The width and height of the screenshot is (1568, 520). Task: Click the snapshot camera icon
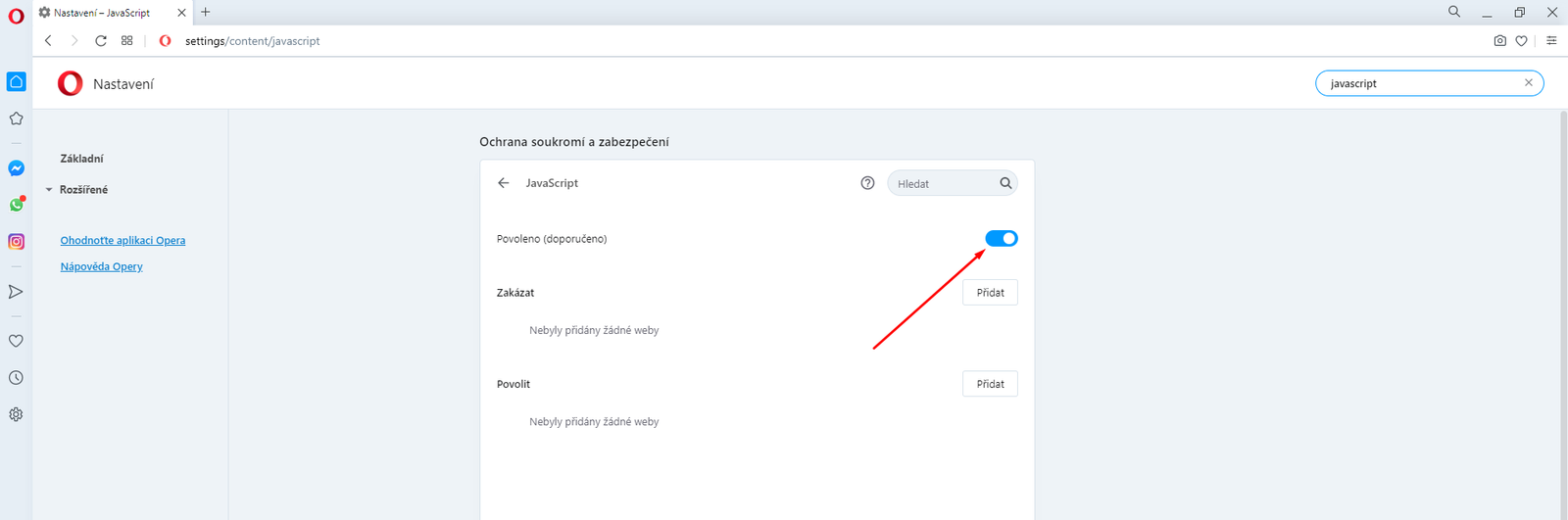1499,41
